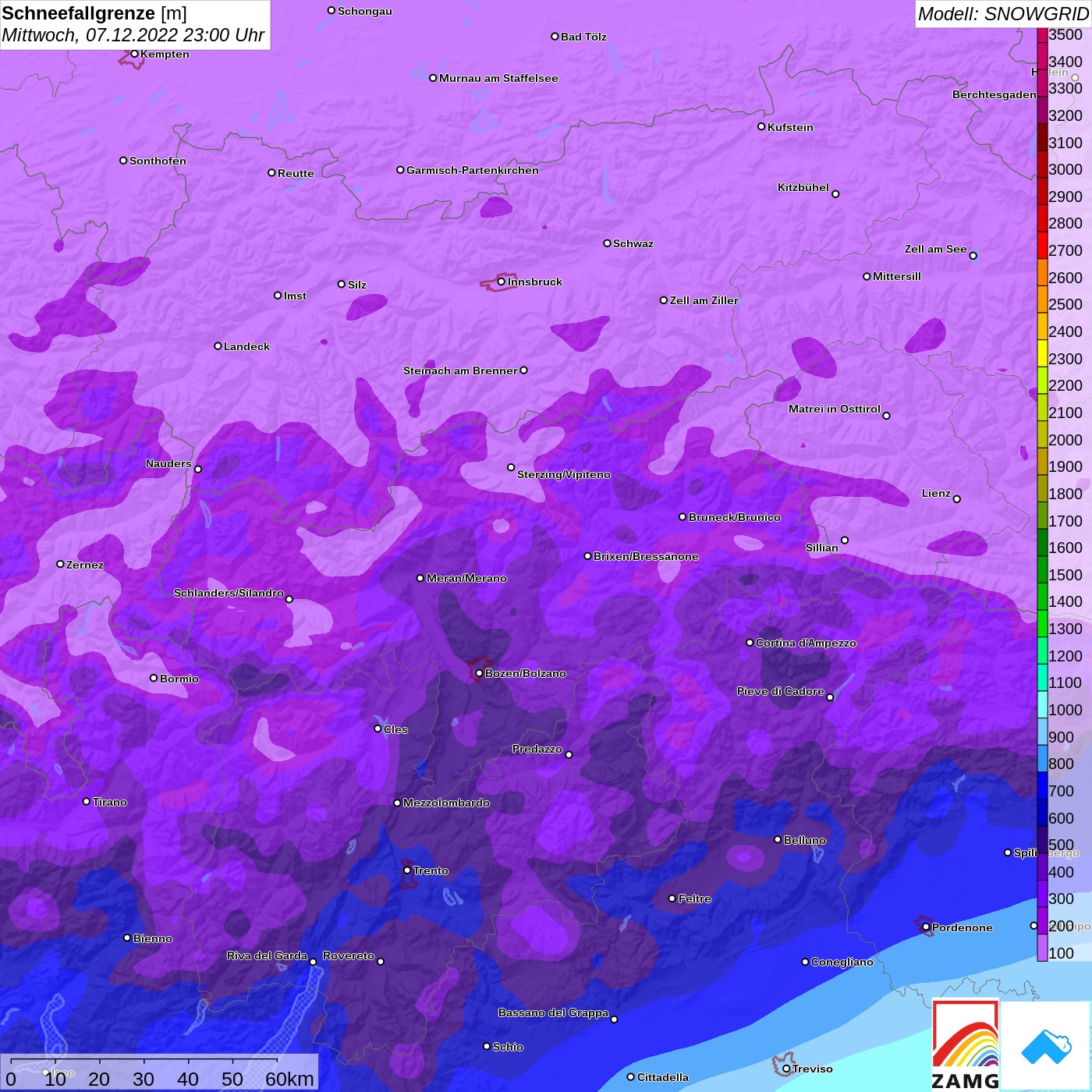The image size is (1092, 1092).
Task: Click the Nauders marker dot
Action: click(198, 469)
